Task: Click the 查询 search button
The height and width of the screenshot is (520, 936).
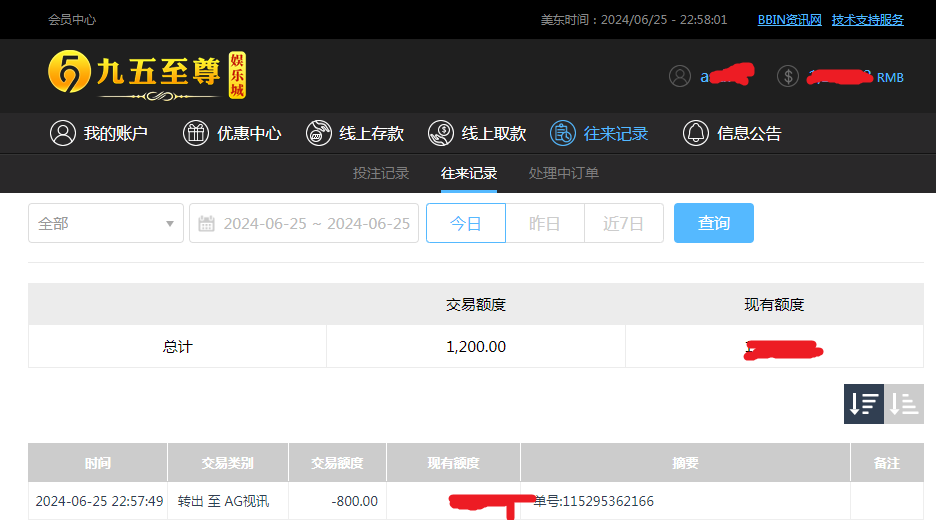Action: click(713, 223)
